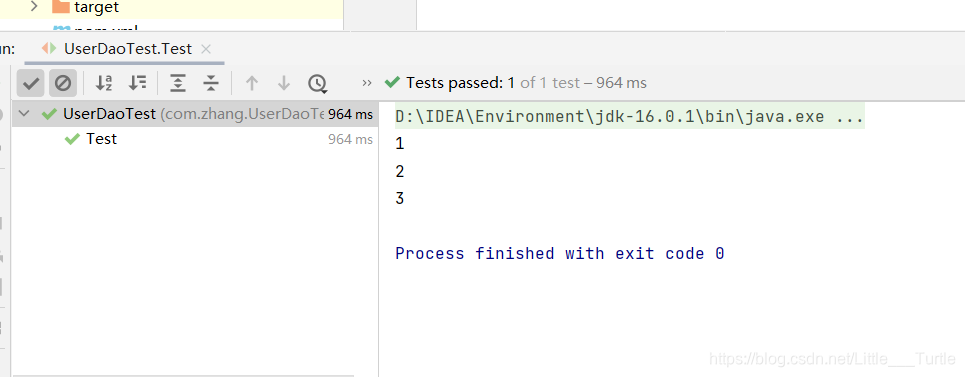Click 'Process finished with exit code 0' text

(x=559, y=253)
